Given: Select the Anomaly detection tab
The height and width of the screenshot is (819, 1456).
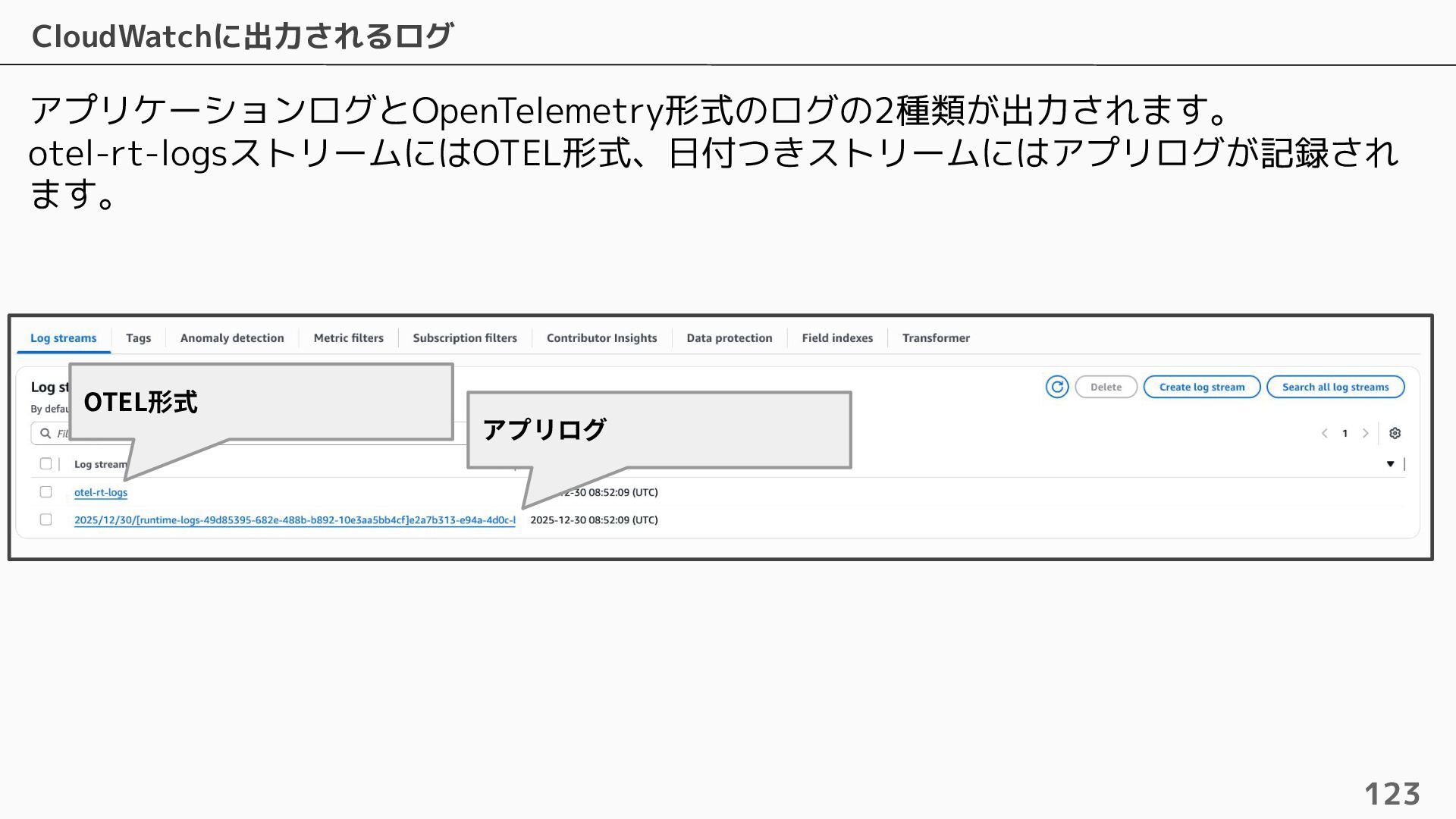Looking at the screenshot, I should (232, 338).
